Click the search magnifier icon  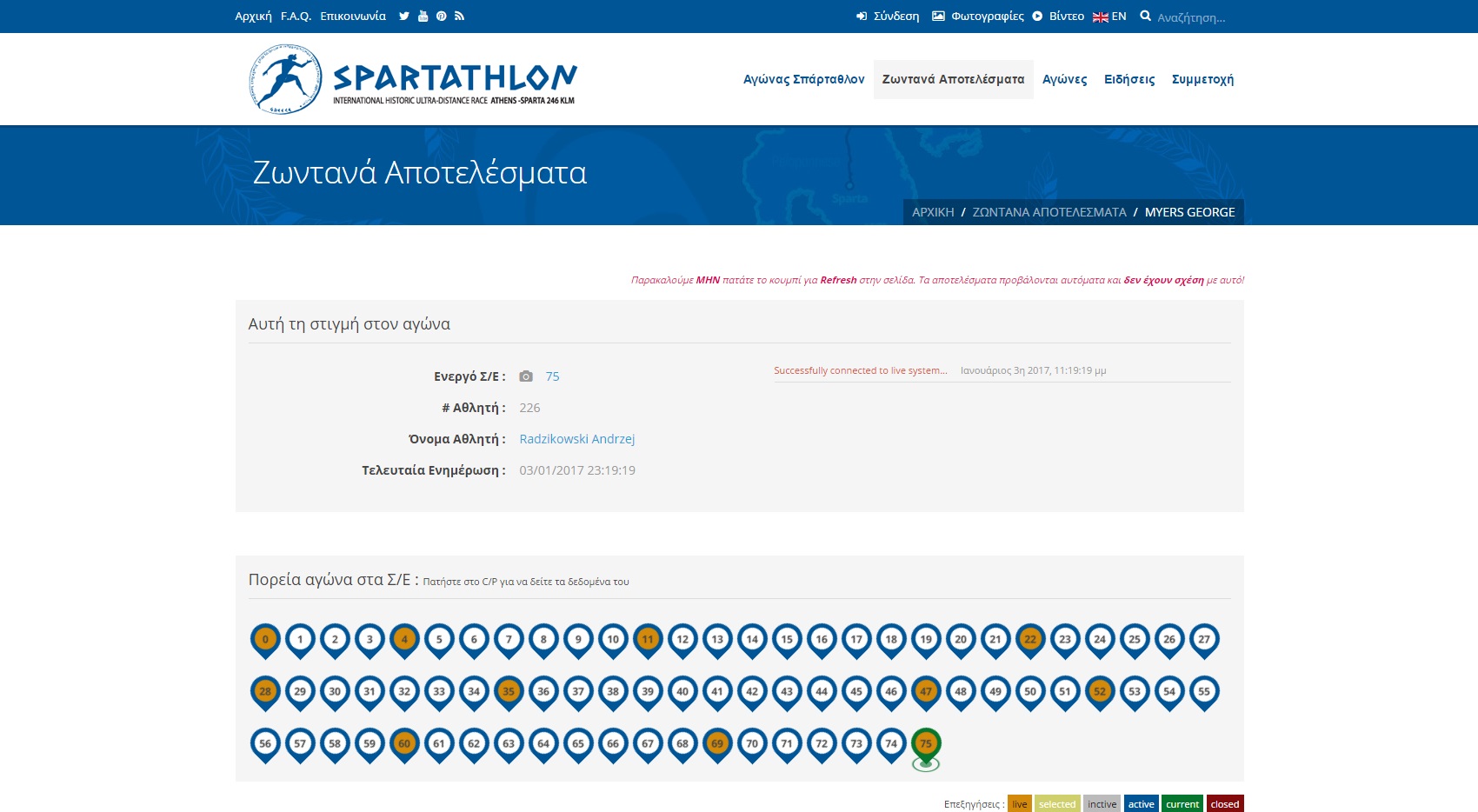(x=1146, y=16)
